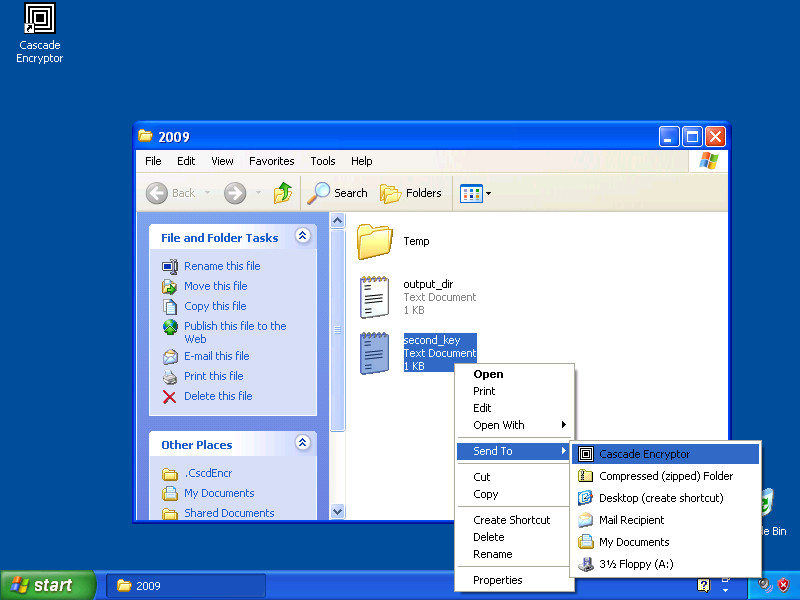Send file to My Documents
This screenshot has height=600, width=800.
pos(665,542)
